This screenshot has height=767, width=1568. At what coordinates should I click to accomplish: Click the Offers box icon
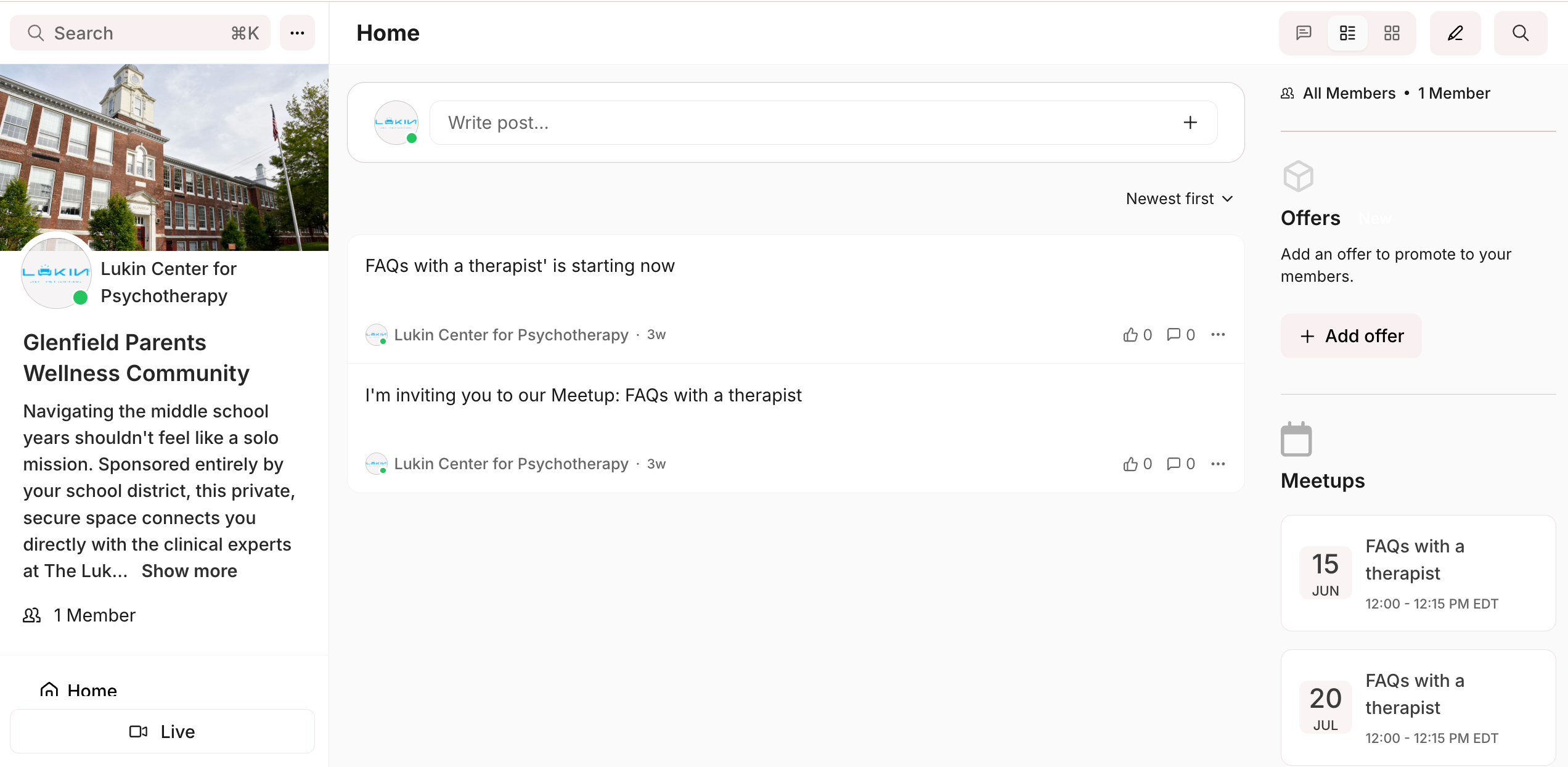(1298, 176)
